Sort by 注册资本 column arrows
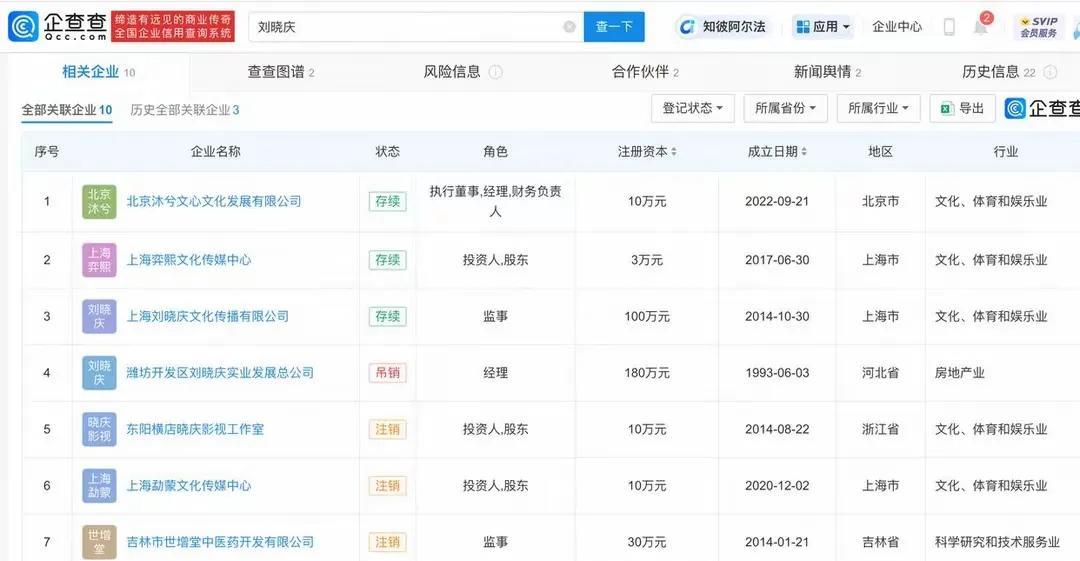1080x561 pixels. click(x=674, y=152)
